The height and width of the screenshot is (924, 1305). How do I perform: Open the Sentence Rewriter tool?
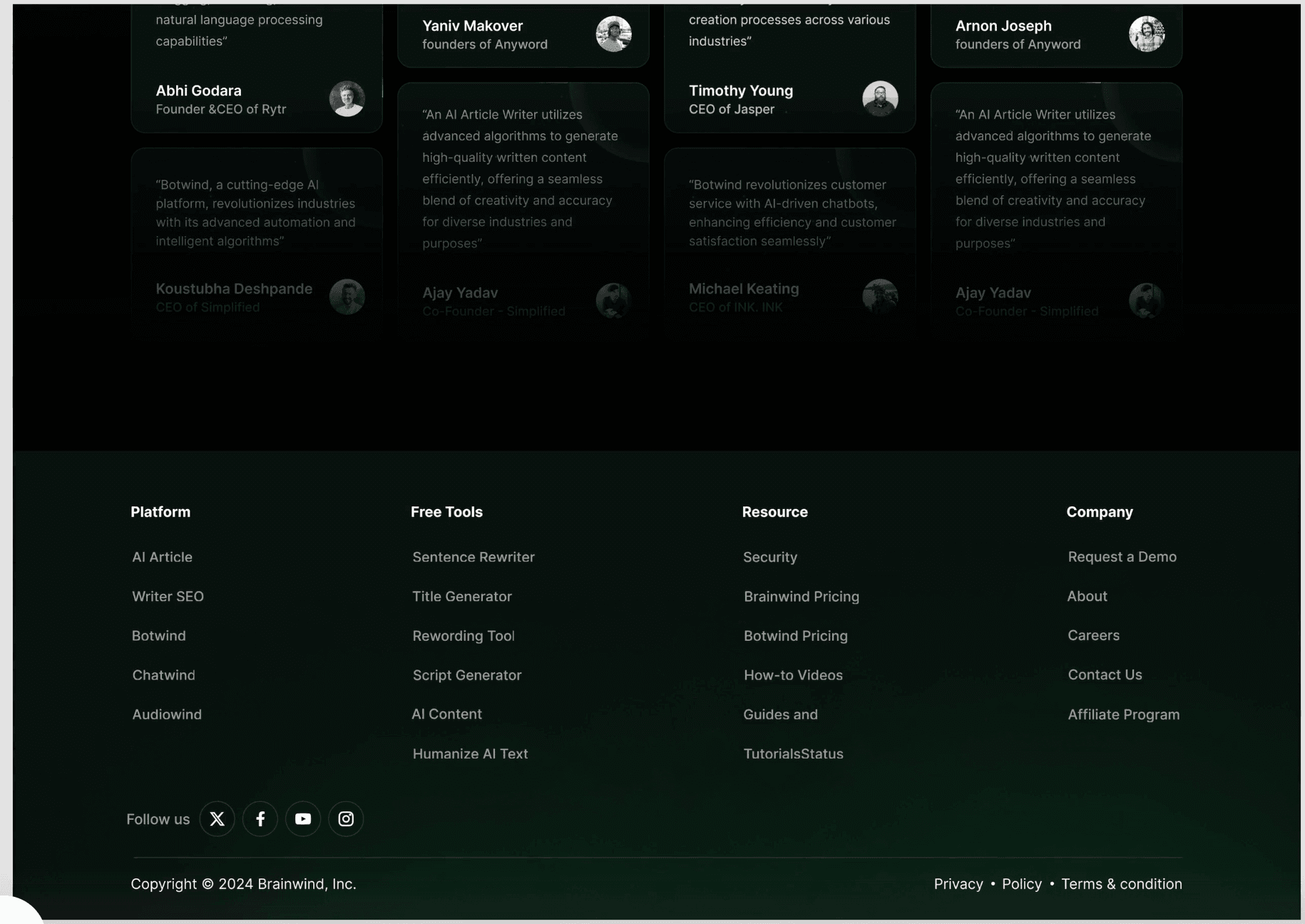(x=474, y=557)
